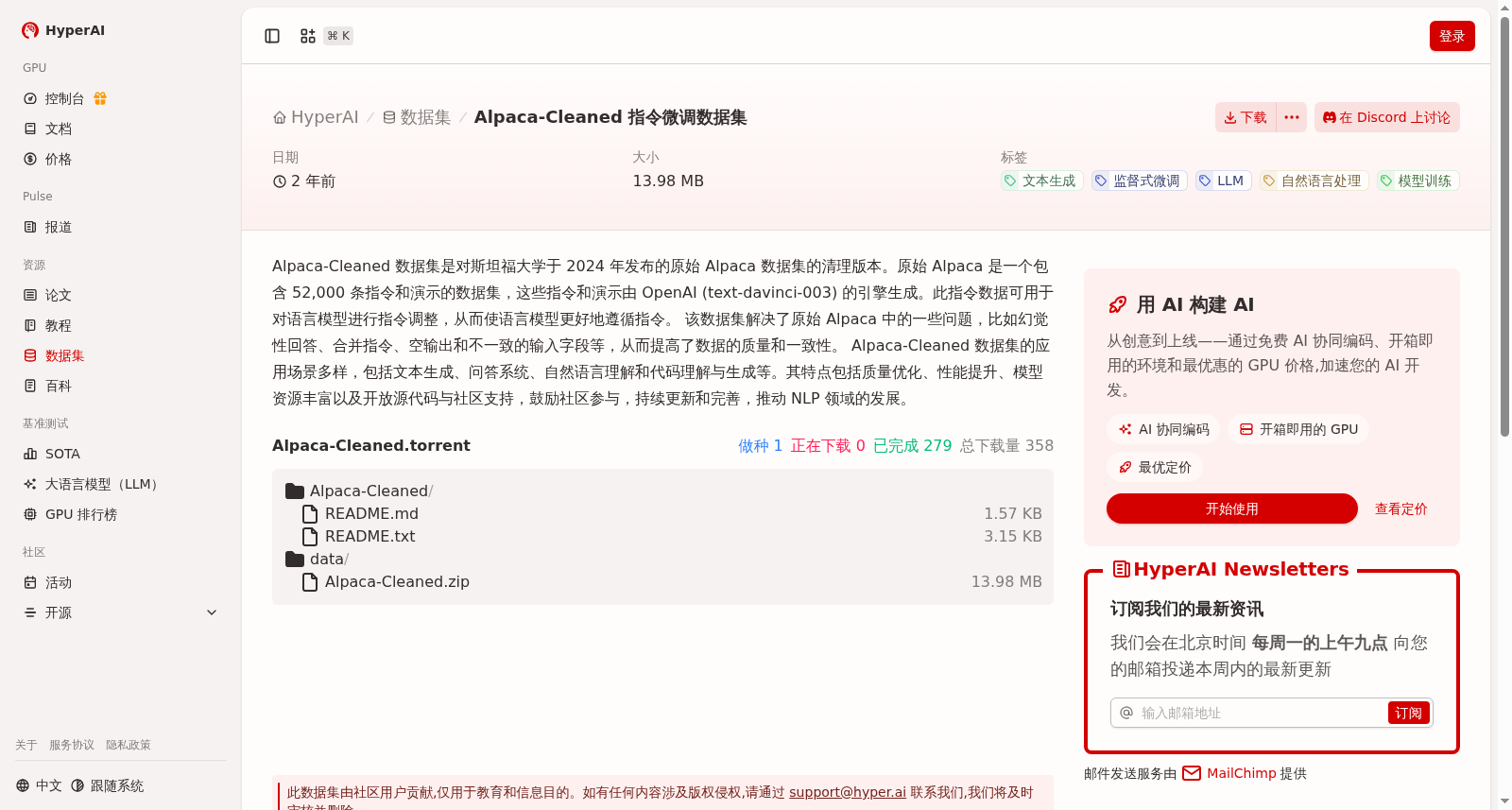
Task: Click the clock icon beside 2 年前
Action: [280, 181]
